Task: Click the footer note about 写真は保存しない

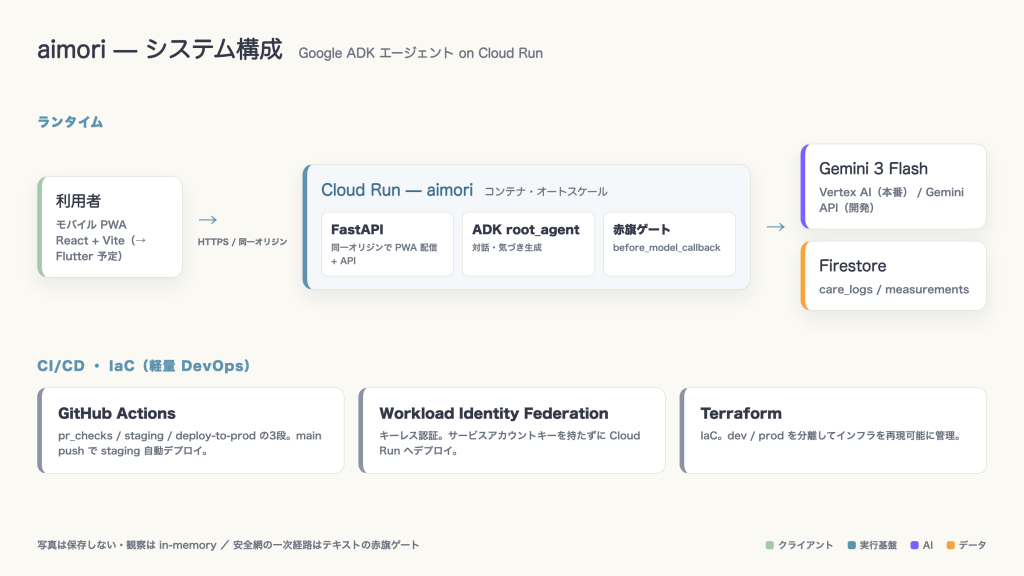Action: pyautogui.click(x=228, y=545)
